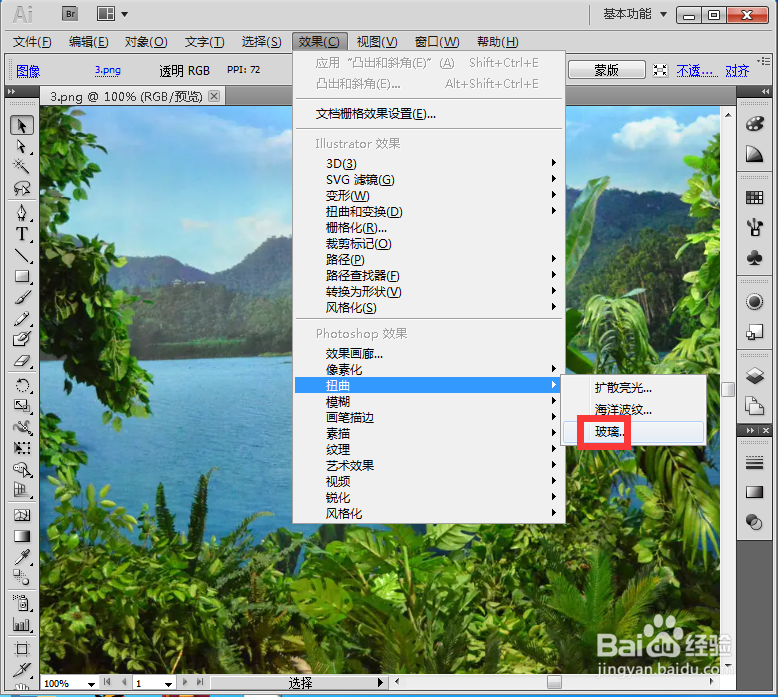This screenshot has width=778, height=697.
Task: Click the 3.png linked file name
Action: (x=108, y=70)
